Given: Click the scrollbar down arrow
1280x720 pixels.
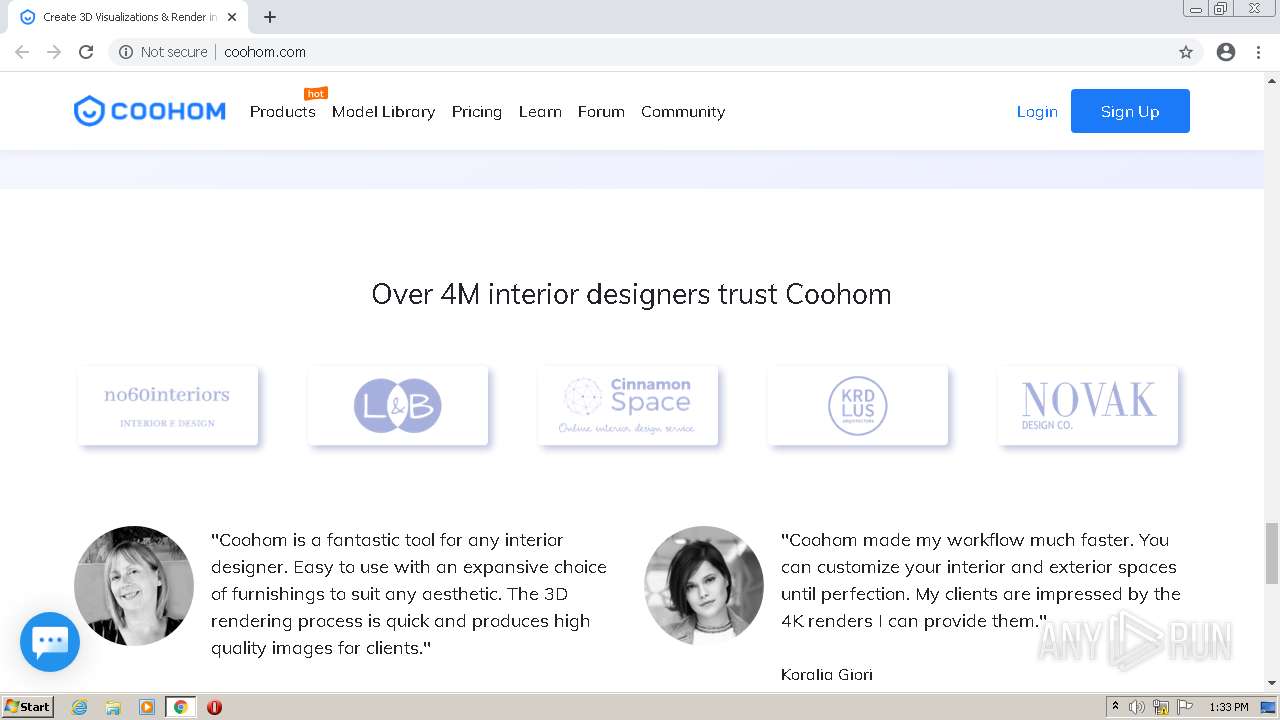Looking at the screenshot, I should pos(1272,683).
